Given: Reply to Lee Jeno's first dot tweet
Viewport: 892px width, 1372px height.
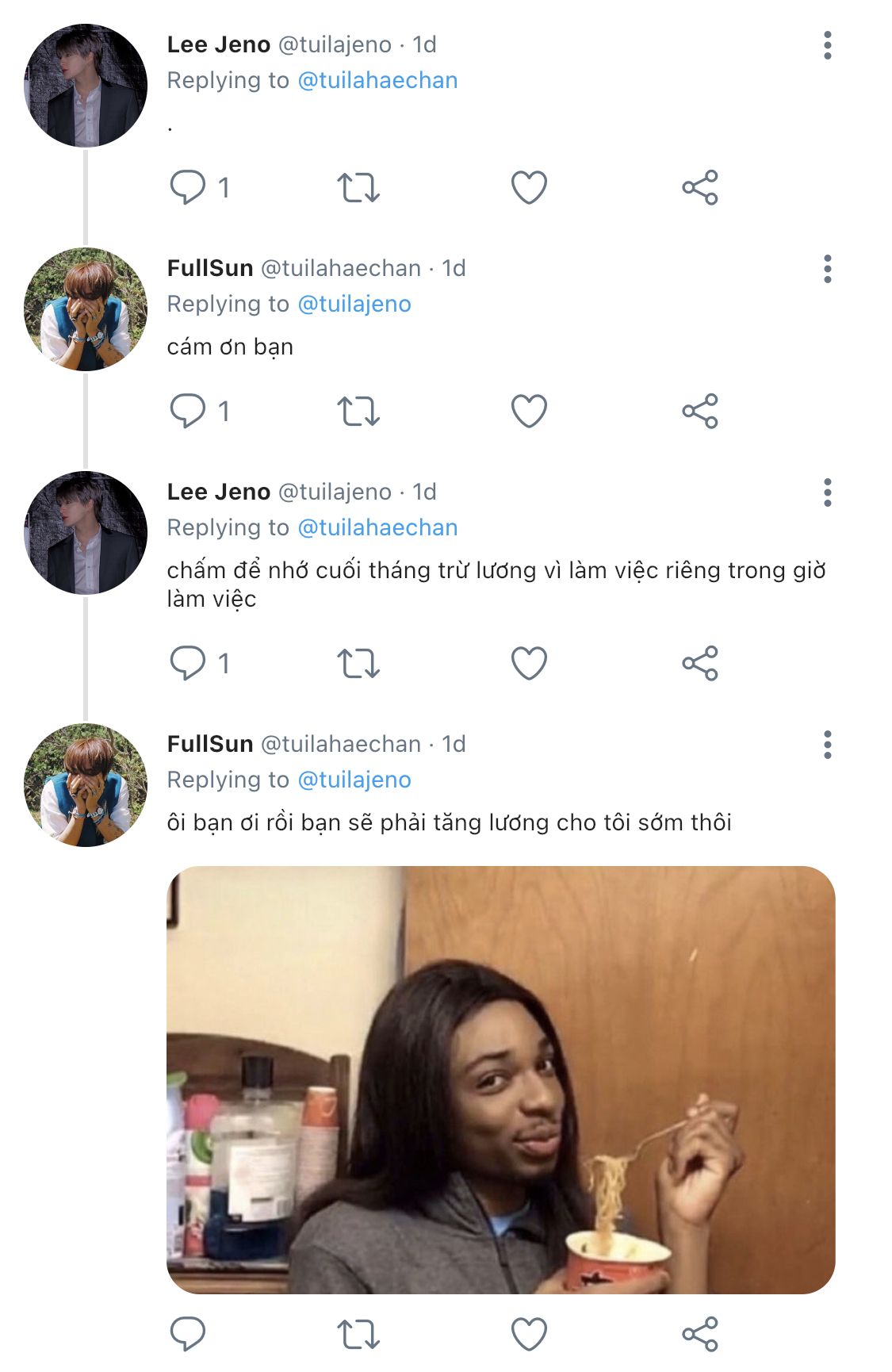Looking at the screenshot, I should [188, 188].
